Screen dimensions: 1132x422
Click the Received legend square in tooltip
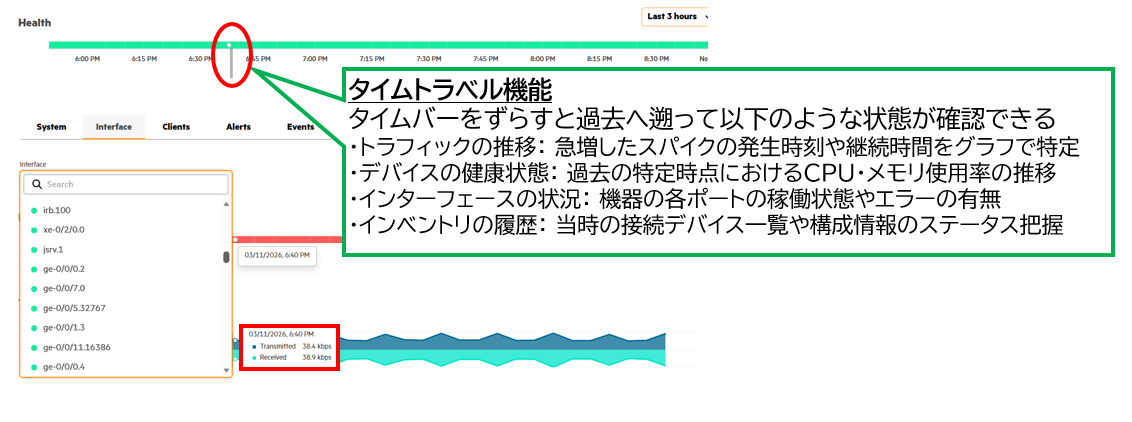click(254, 357)
